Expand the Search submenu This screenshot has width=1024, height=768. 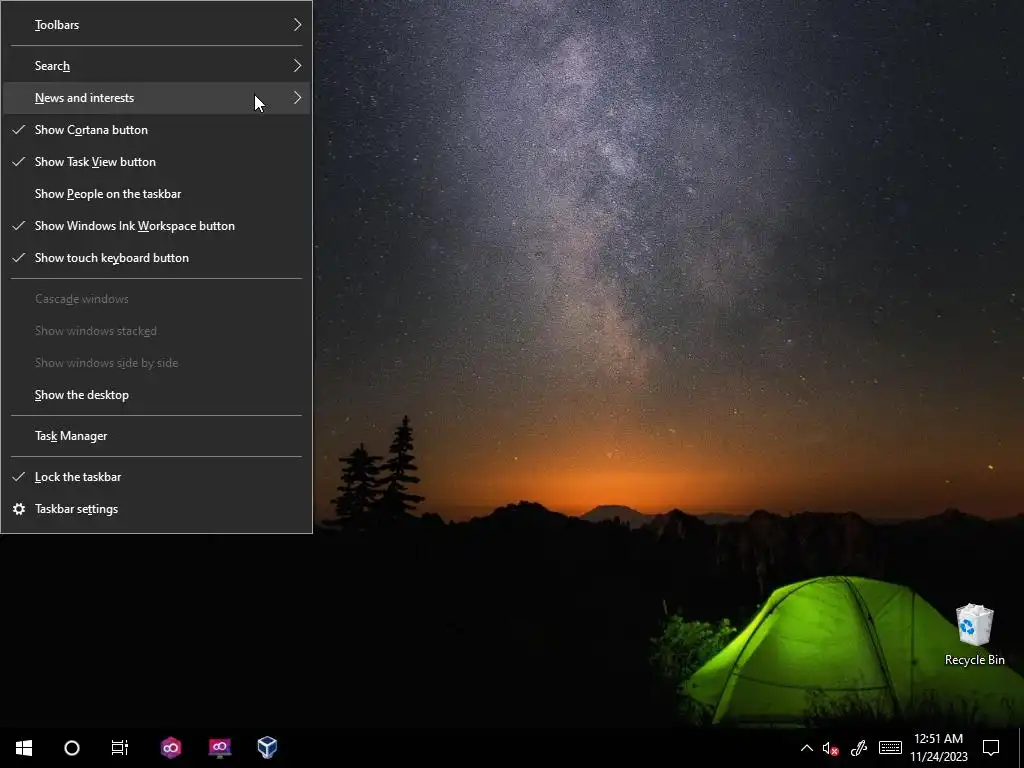[x=157, y=66]
